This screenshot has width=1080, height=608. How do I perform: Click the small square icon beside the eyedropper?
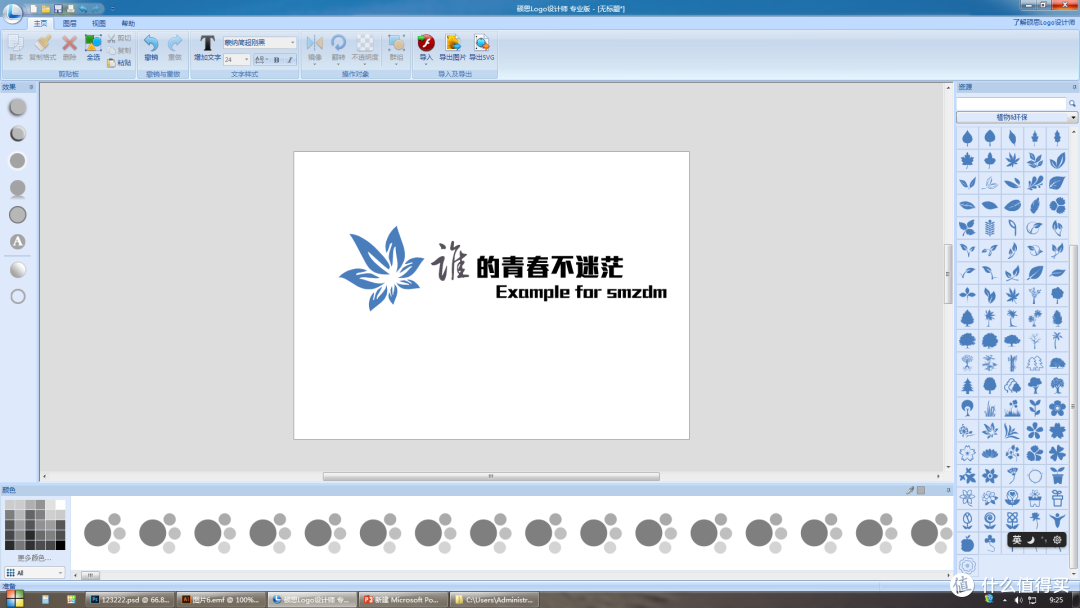click(x=921, y=490)
